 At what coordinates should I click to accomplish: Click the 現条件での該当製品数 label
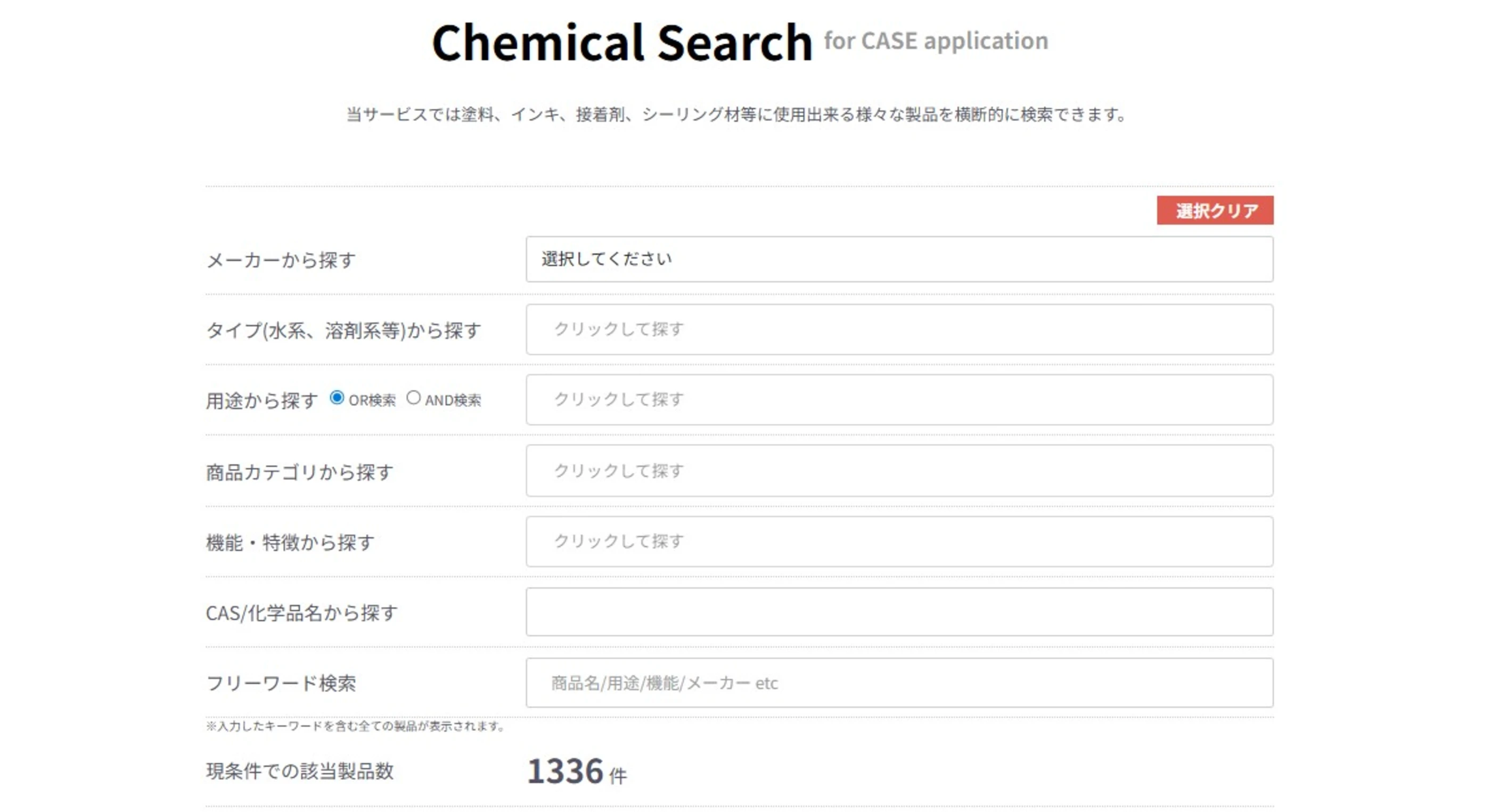point(300,772)
